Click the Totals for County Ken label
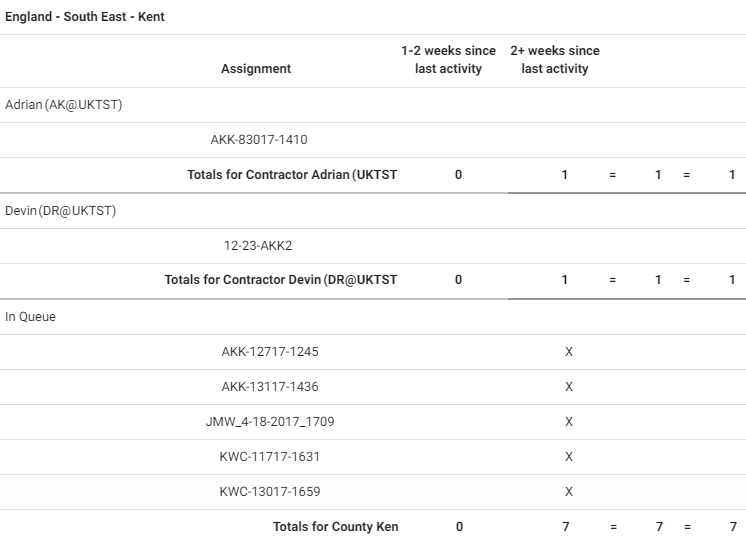Screen dimensions: 746x543 pos(336,527)
